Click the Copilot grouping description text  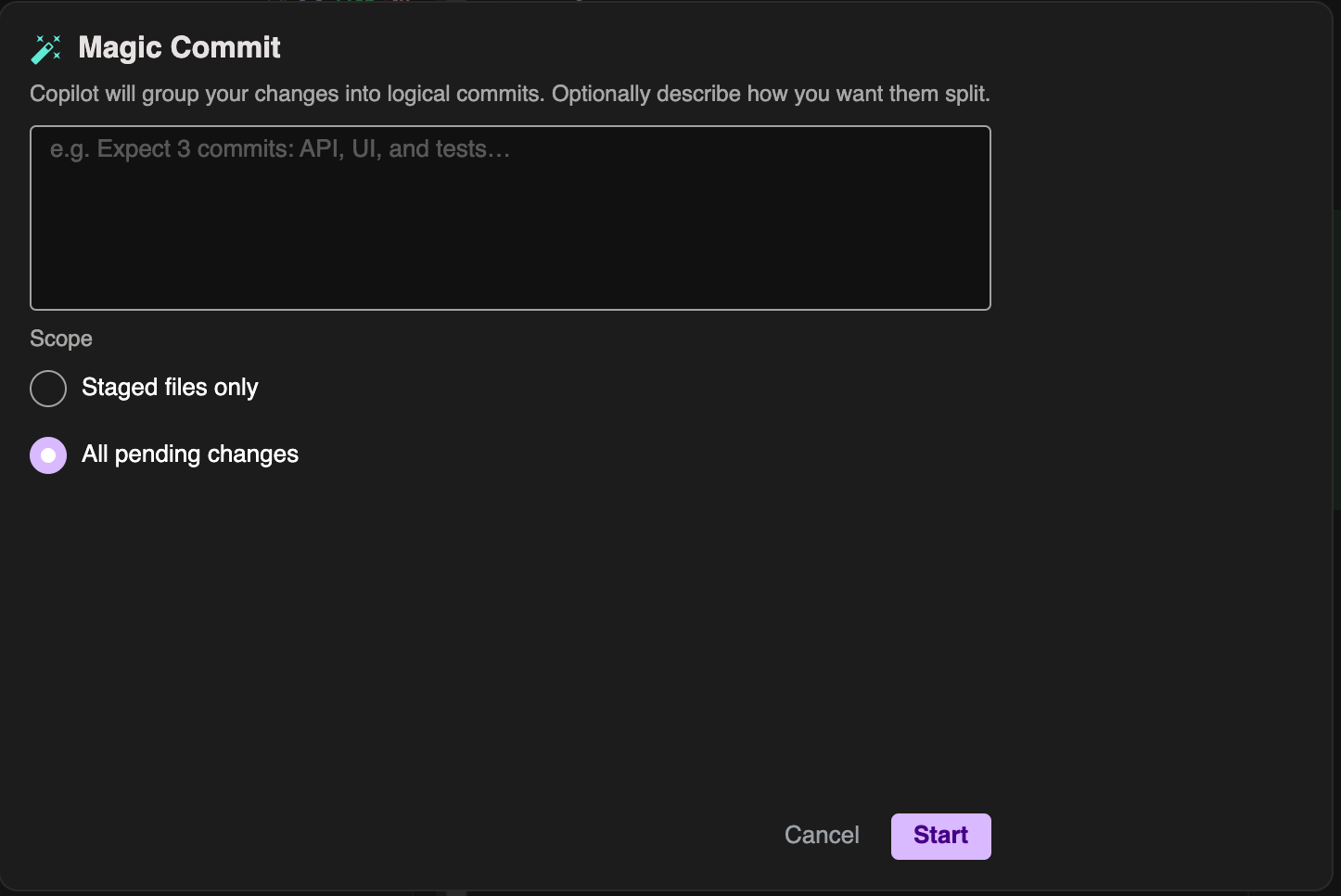510,94
